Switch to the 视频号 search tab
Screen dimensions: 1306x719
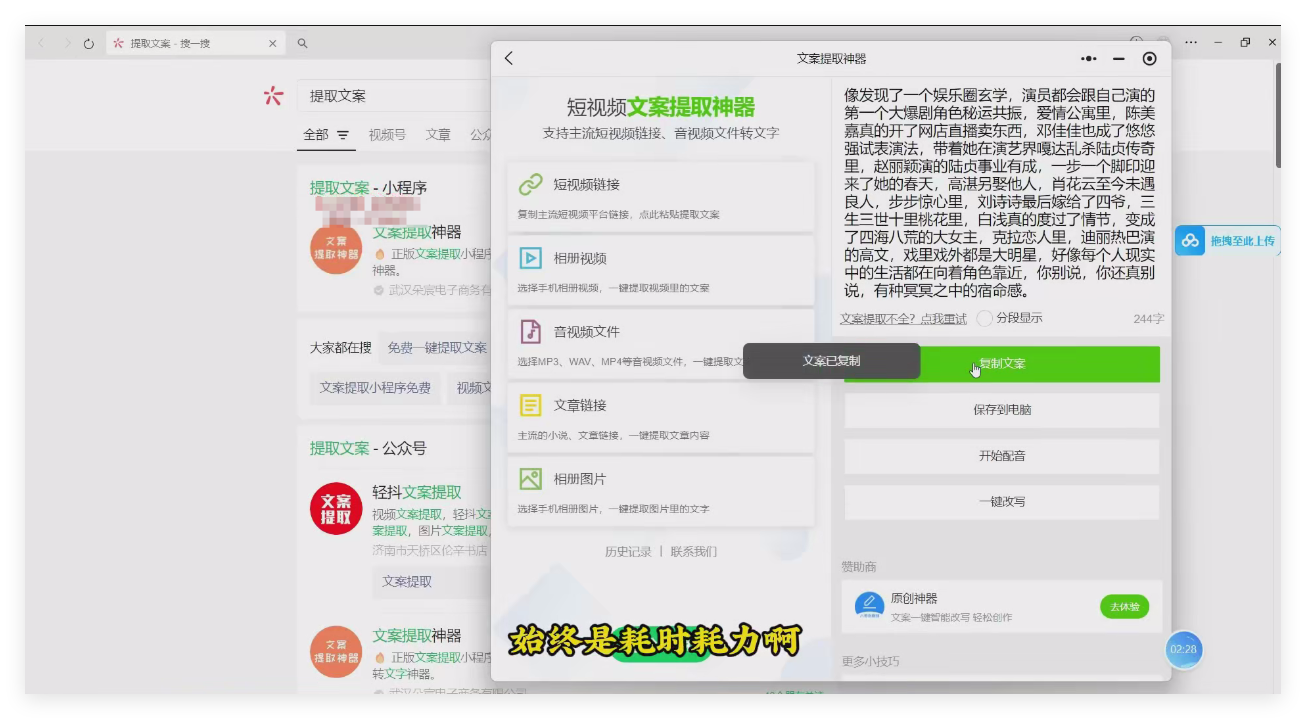387,135
